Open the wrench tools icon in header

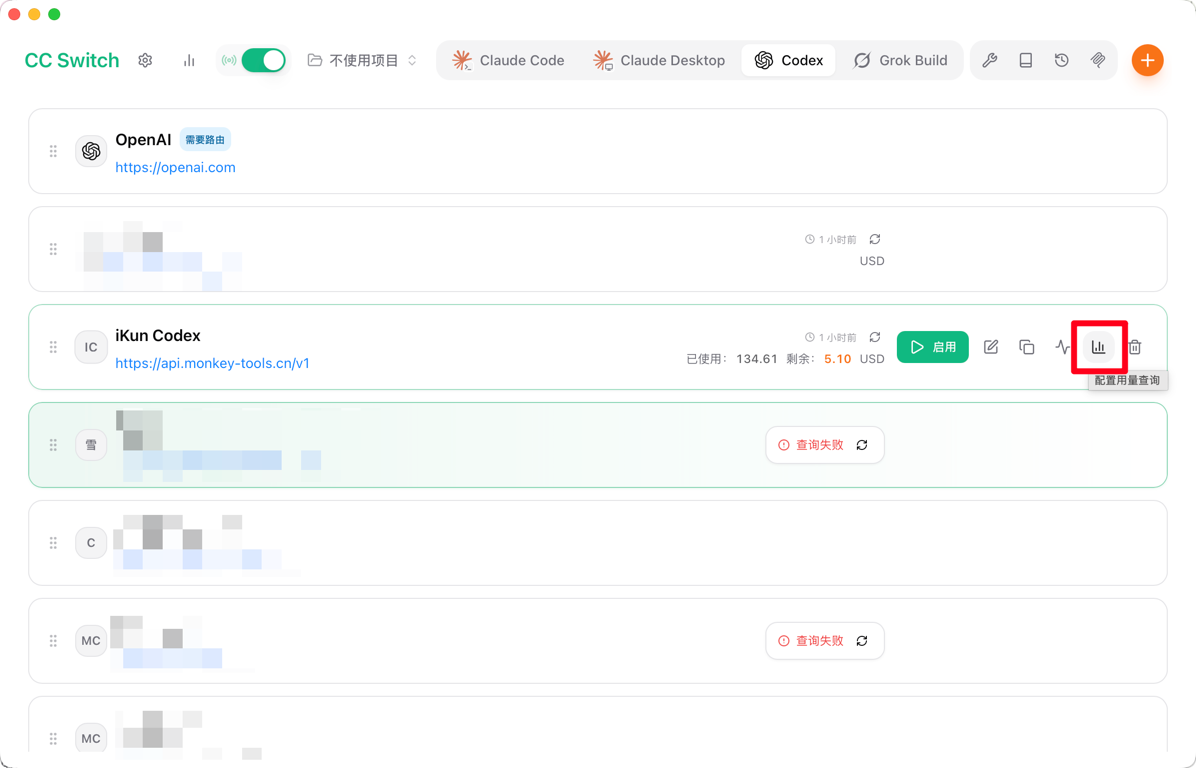point(989,60)
